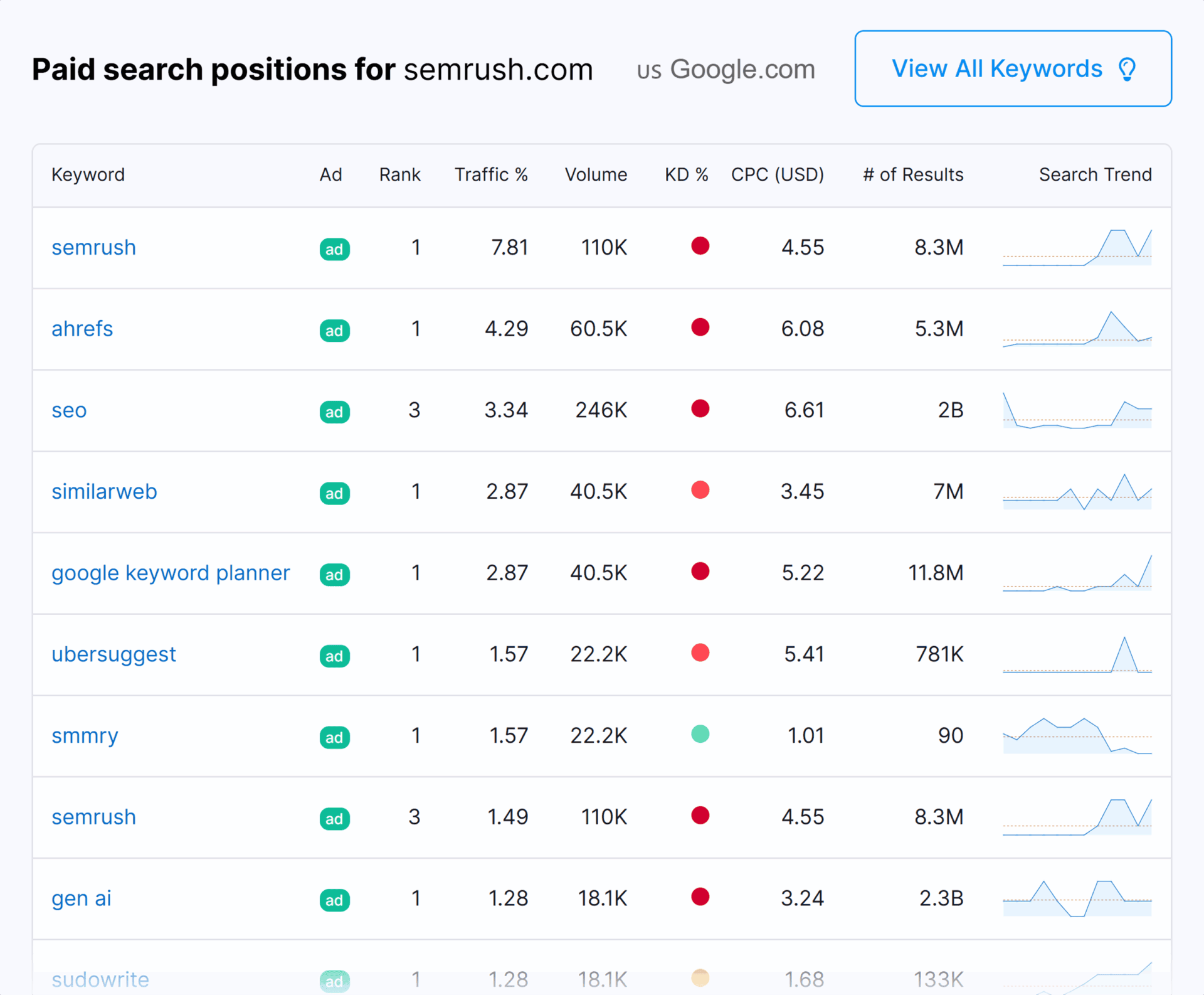This screenshot has height=995, width=1204.
Task: Sort the table by the Volume column
Action: point(595,174)
